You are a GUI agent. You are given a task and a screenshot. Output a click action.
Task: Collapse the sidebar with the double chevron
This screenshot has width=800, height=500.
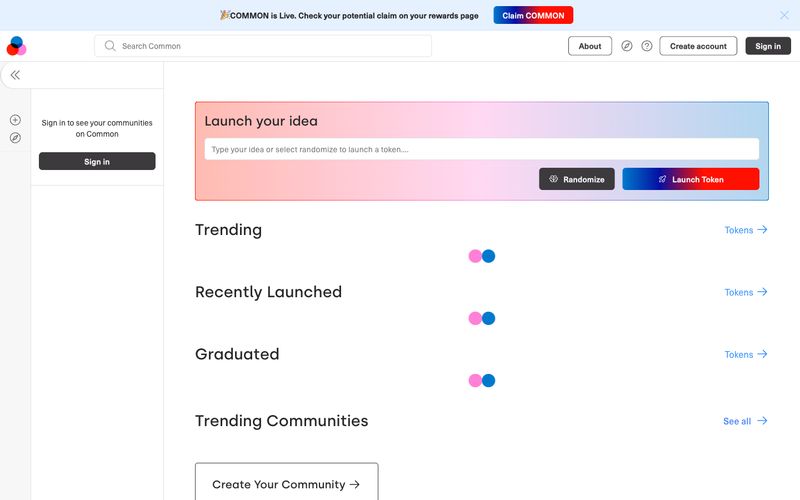pyautogui.click(x=15, y=75)
